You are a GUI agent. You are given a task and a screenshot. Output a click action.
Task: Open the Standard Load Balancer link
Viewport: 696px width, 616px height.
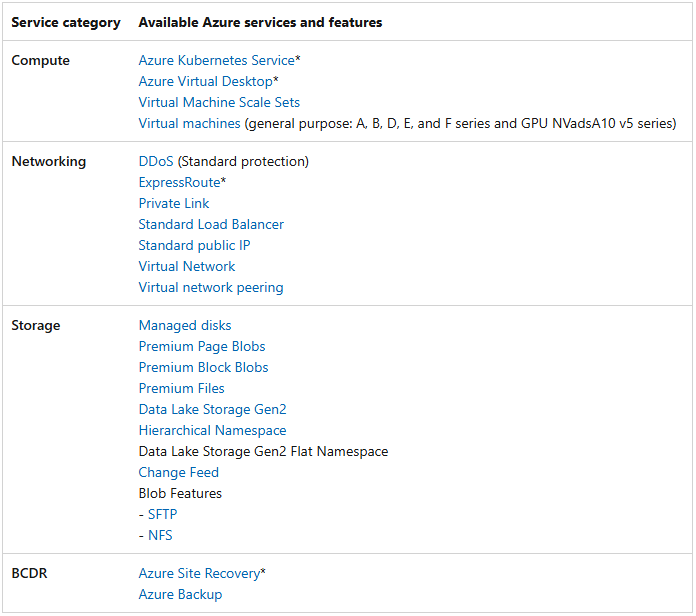211,225
